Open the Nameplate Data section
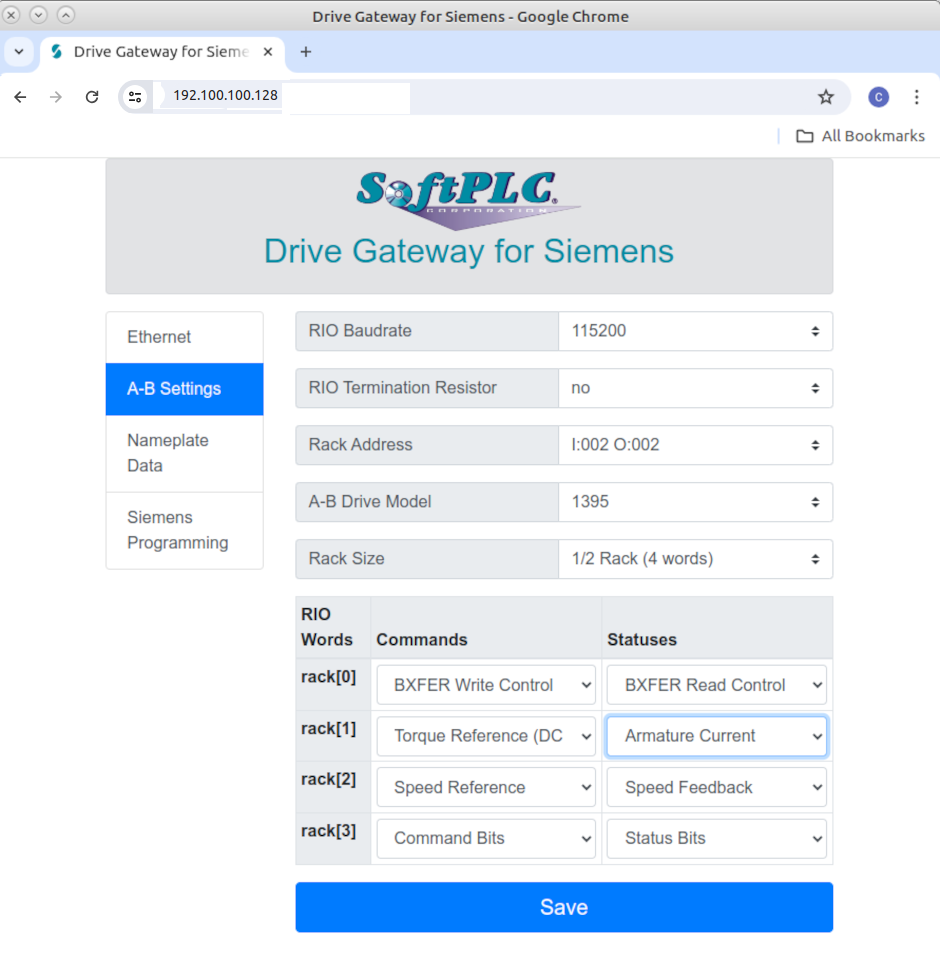Viewport: 940px width, 959px height. [x=167, y=453]
